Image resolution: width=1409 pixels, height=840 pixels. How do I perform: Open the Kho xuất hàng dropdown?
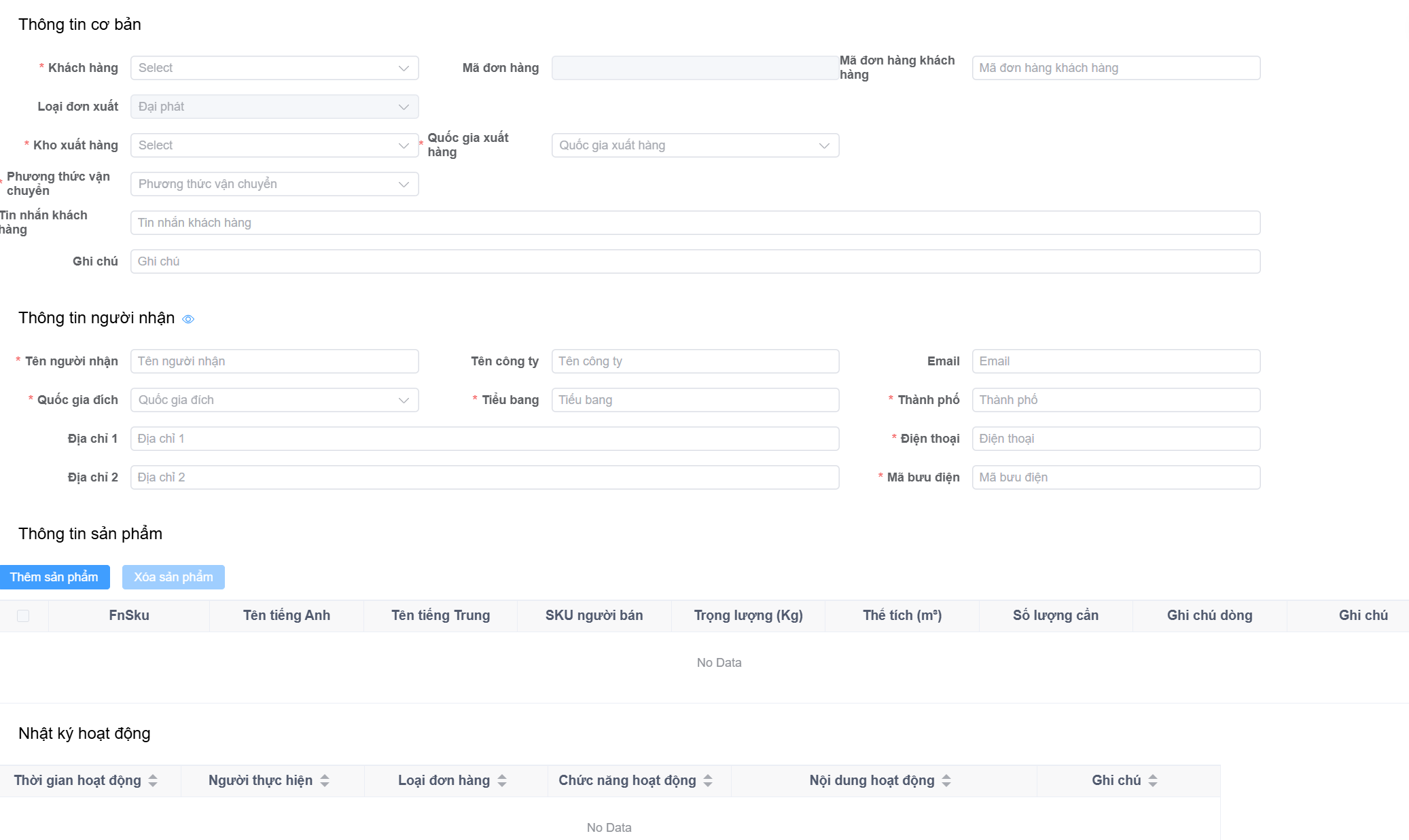click(x=274, y=145)
